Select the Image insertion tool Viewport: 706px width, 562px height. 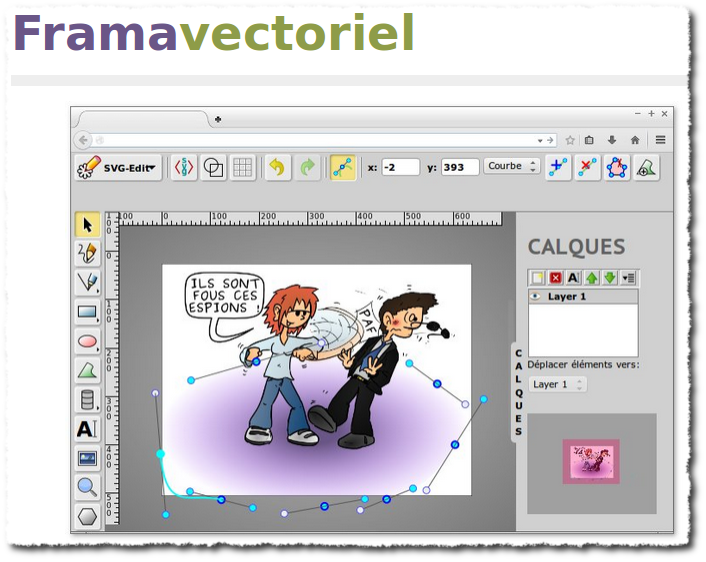88,458
